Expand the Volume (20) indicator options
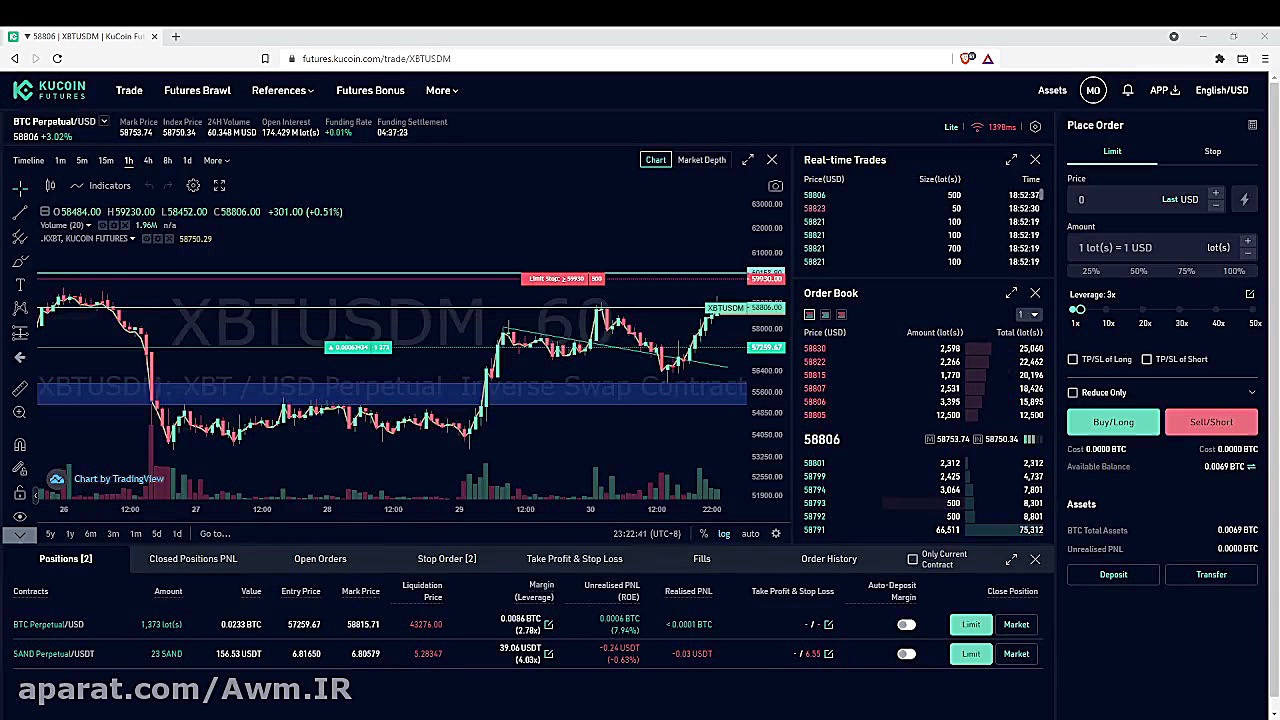The image size is (1280, 720). [x=88, y=226]
